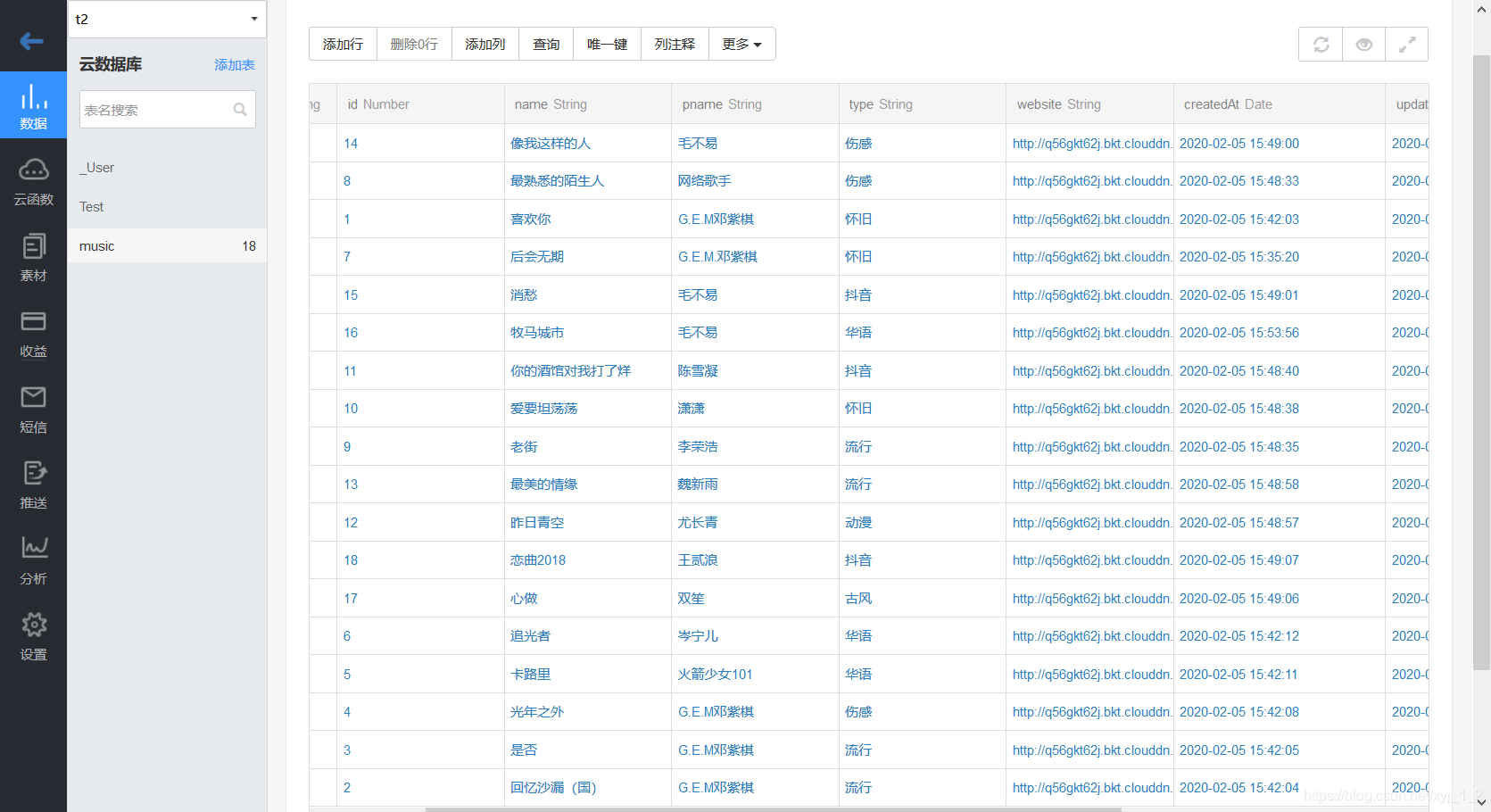Click the horizontal scrollbar under the table
1491x812 pixels.
[773, 809]
